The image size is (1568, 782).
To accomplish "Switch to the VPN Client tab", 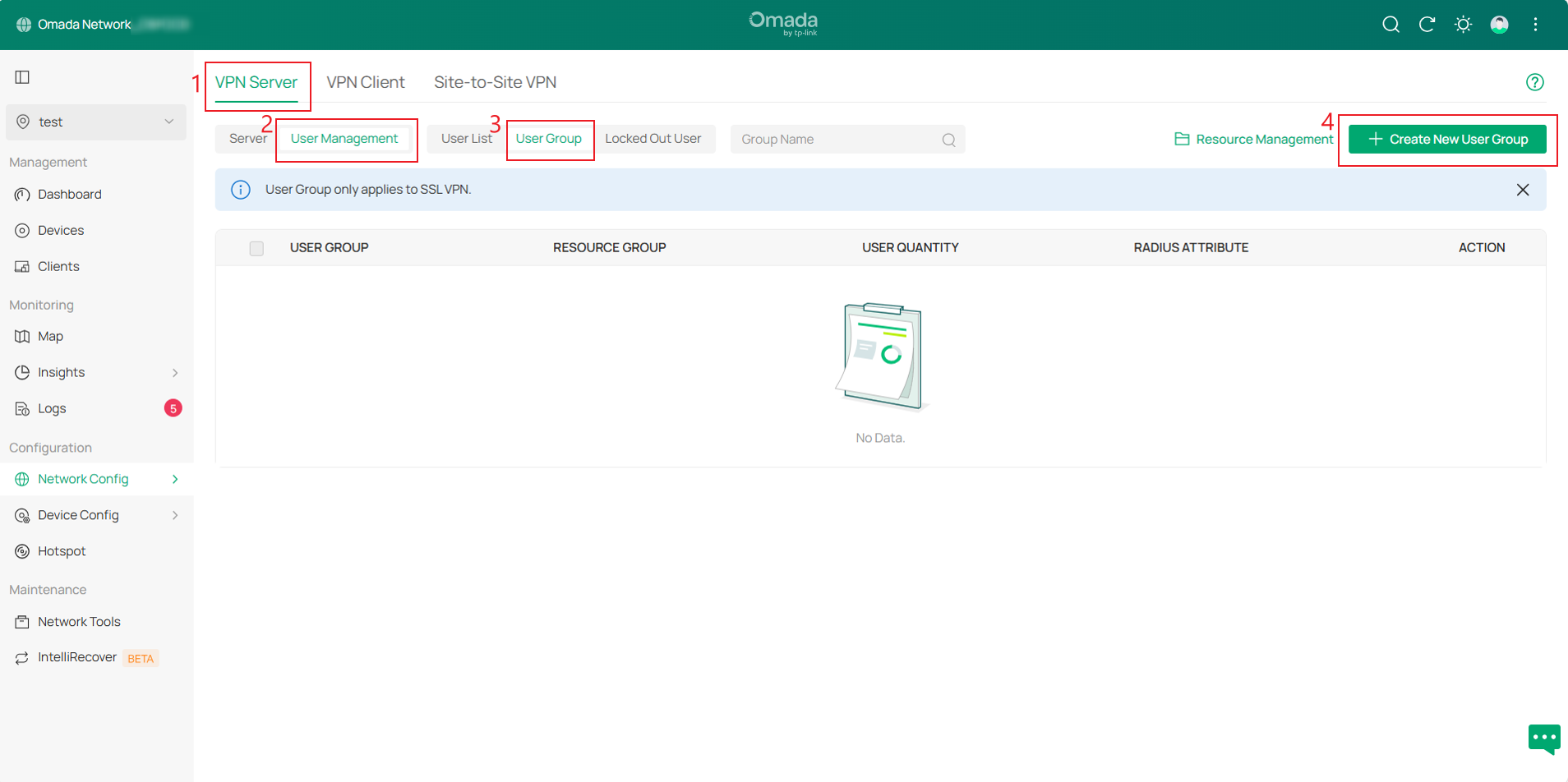I will click(366, 82).
